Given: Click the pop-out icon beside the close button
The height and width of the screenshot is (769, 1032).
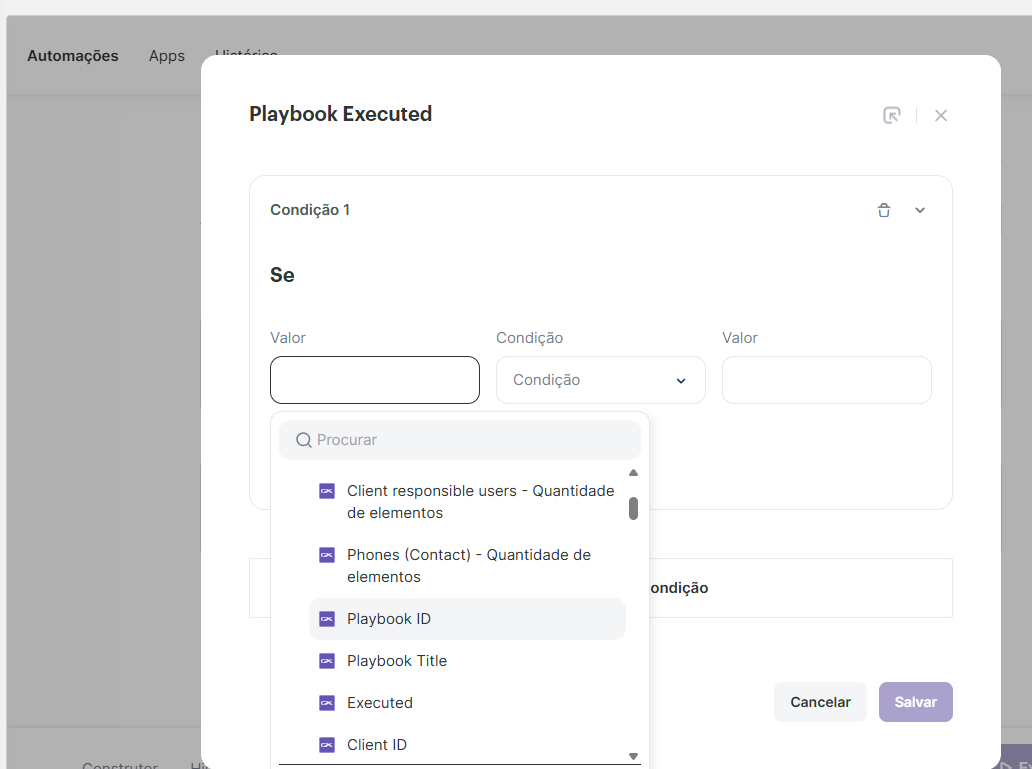Looking at the screenshot, I should (x=892, y=115).
